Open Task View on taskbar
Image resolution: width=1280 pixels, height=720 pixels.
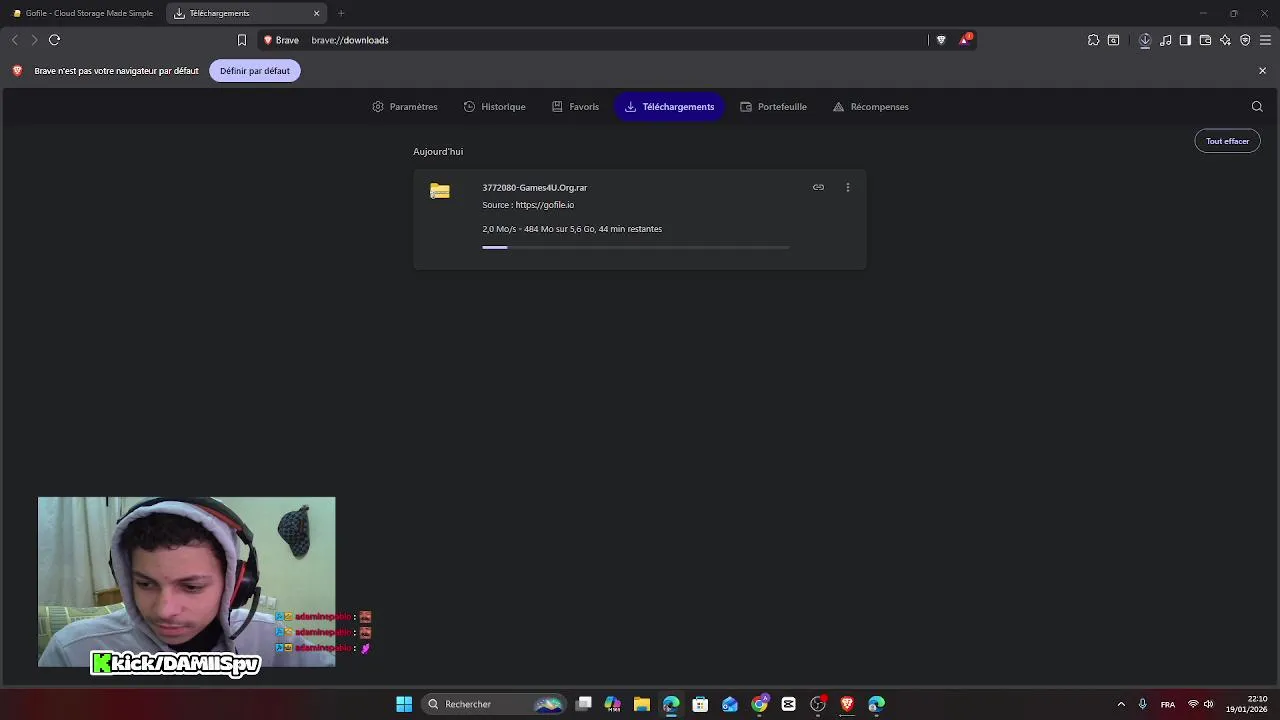pyautogui.click(x=584, y=704)
